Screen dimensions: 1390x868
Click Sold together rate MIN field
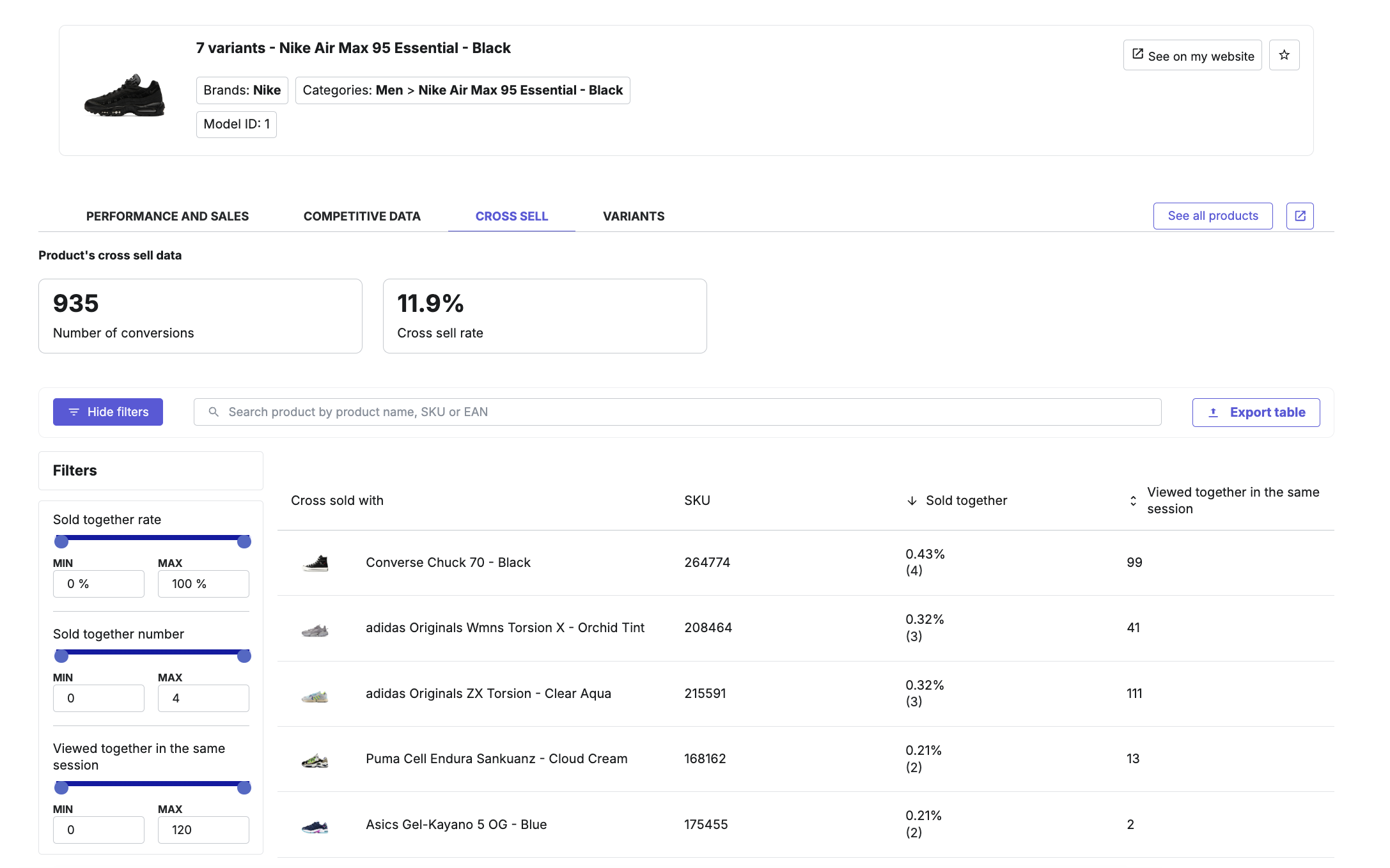[x=98, y=584]
